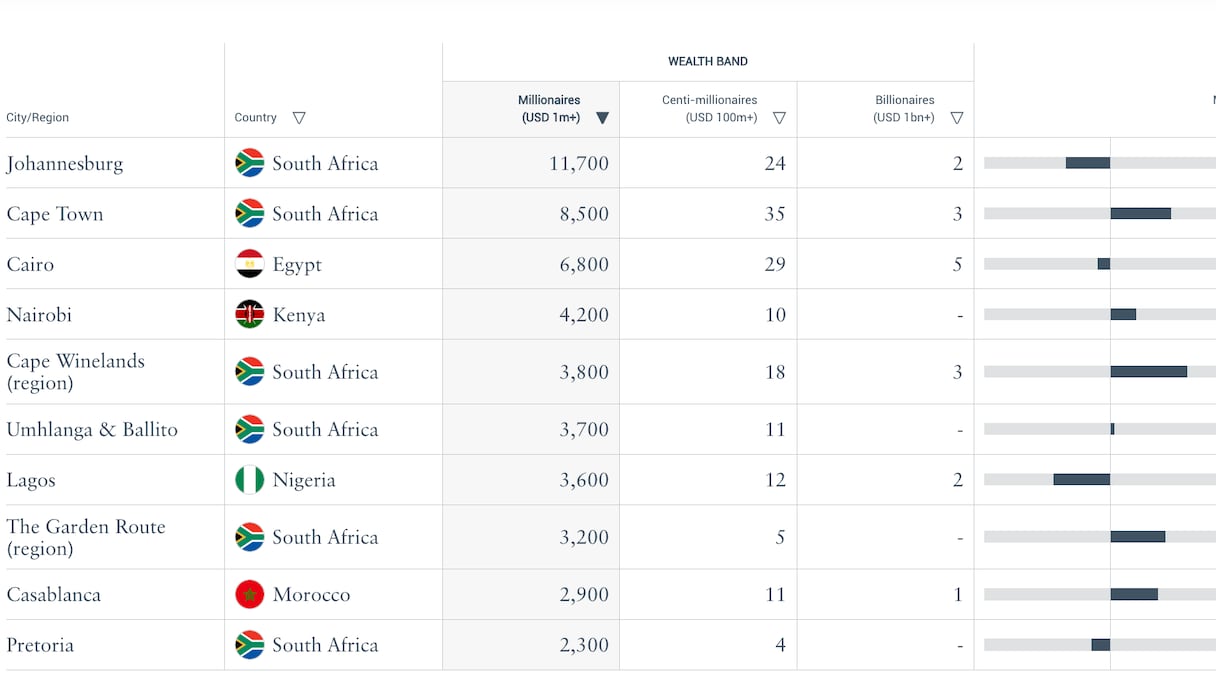This screenshot has height=684, width=1216.
Task: Sort by Centi-millionaires column arrow
Action: coord(779,118)
